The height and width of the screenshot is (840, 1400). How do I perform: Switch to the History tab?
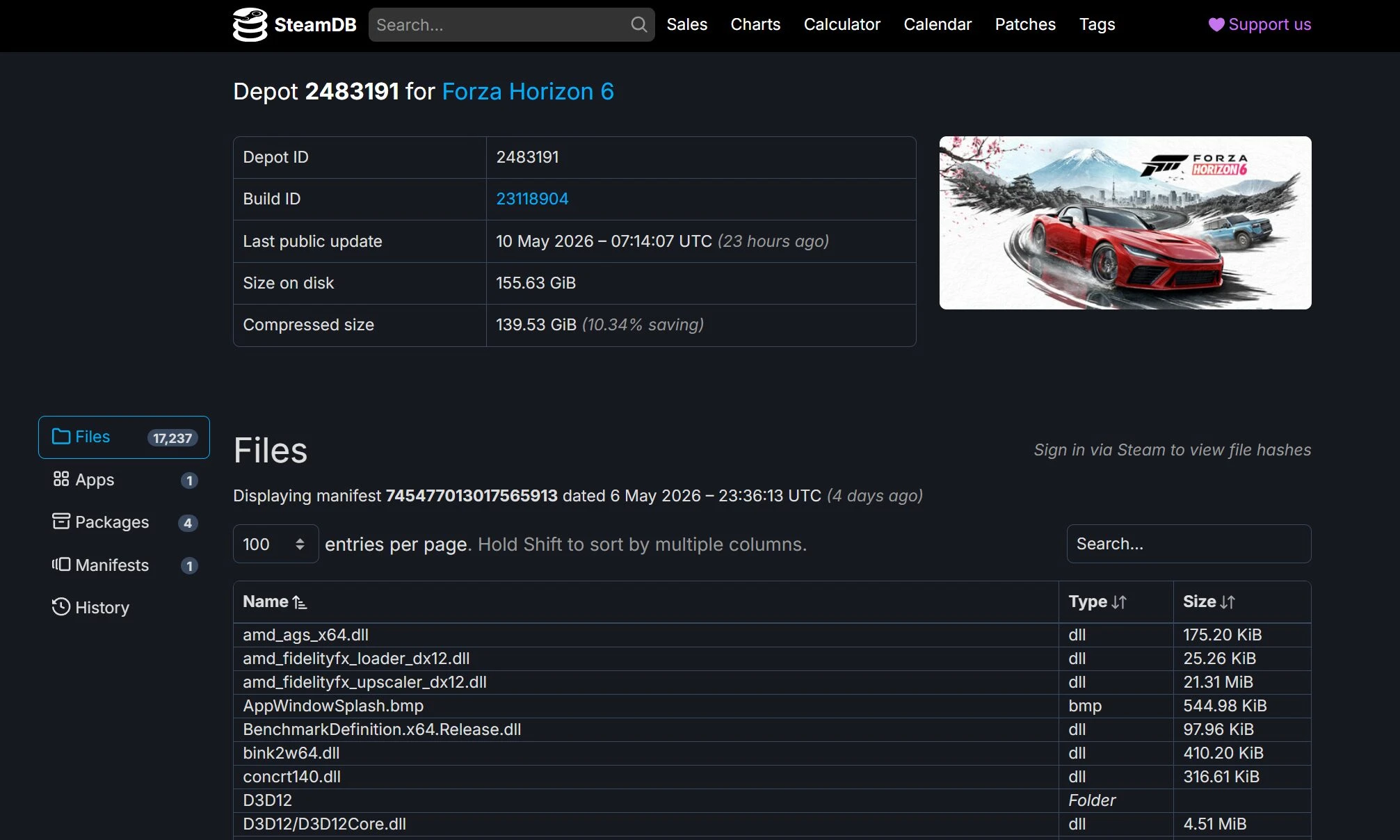click(x=124, y=608)
